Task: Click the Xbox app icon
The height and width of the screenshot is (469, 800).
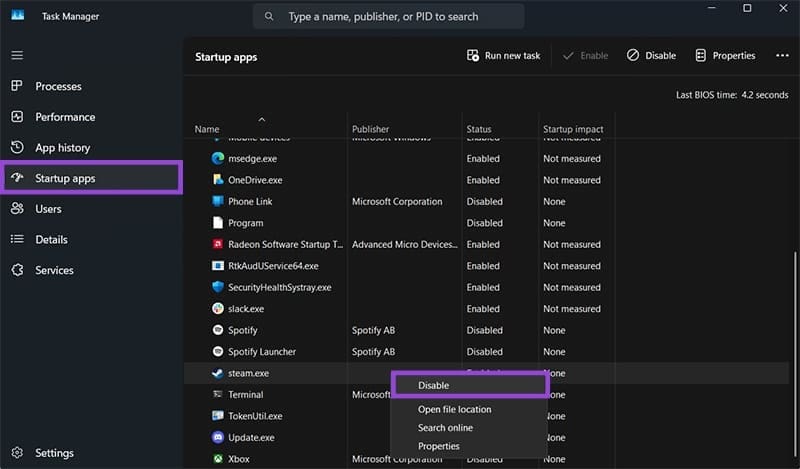Action: click(218, 459)
